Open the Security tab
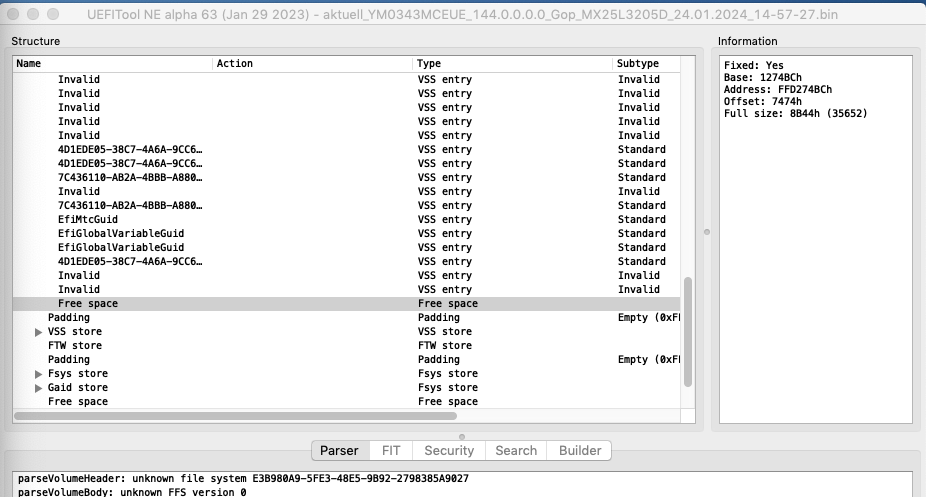 pos(449,450)
